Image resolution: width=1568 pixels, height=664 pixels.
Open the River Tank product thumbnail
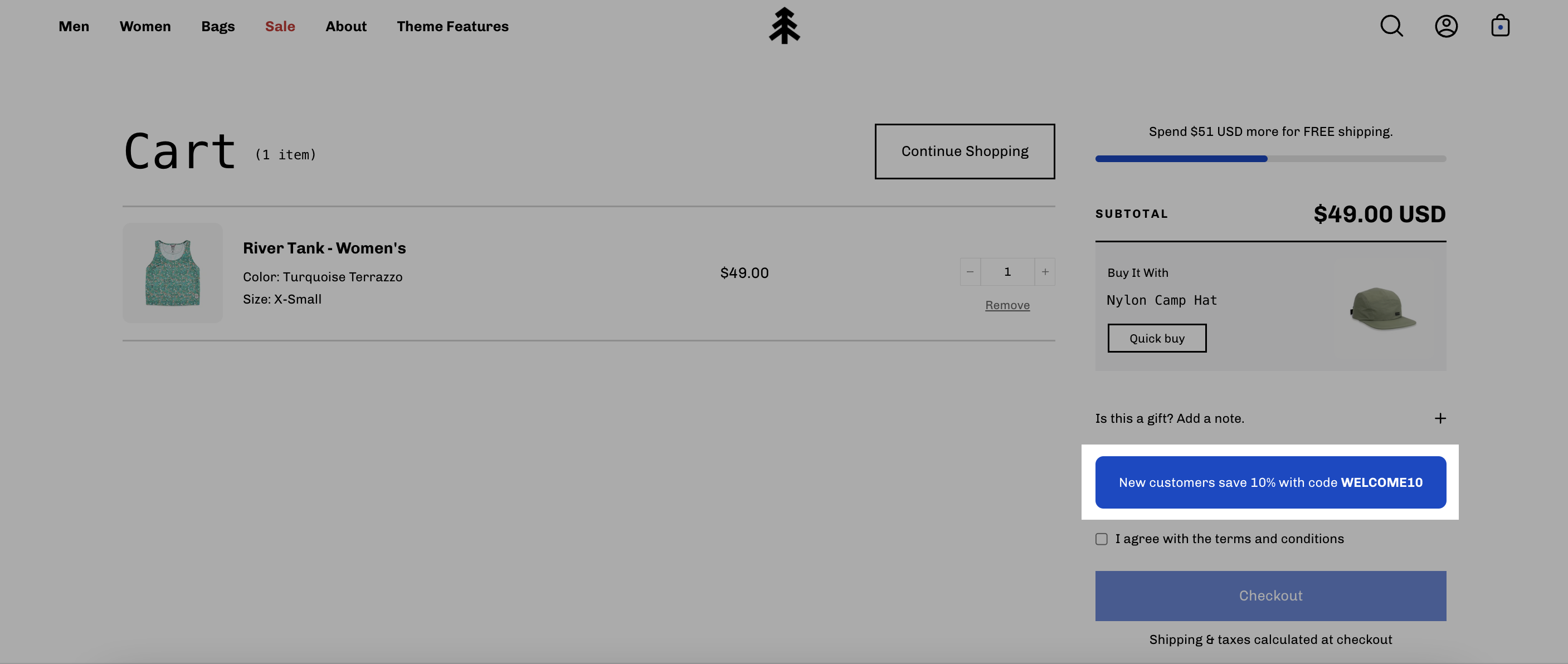point(173,272)
